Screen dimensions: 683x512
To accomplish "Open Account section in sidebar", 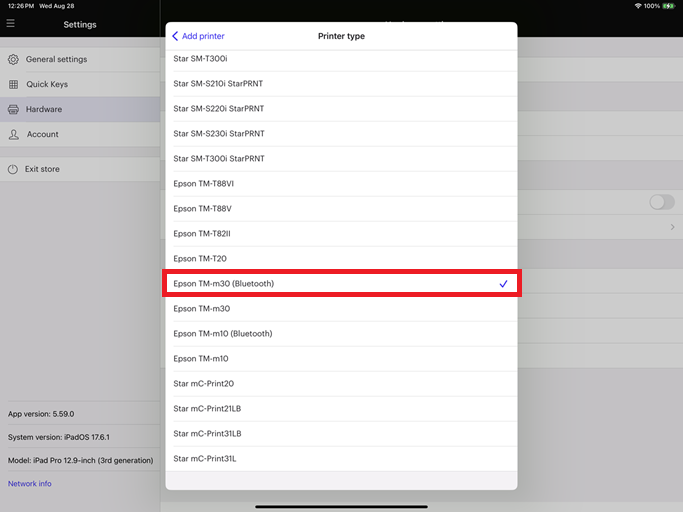I will pos(80,134).
